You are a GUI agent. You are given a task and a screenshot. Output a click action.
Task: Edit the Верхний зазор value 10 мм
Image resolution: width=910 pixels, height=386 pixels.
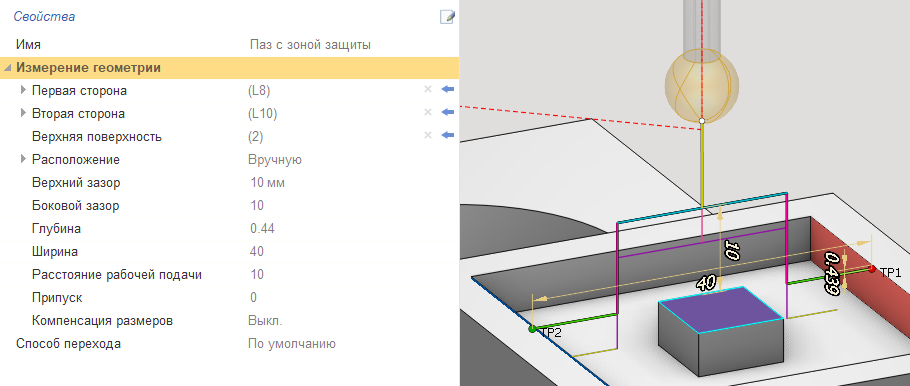tap(267, 183)
